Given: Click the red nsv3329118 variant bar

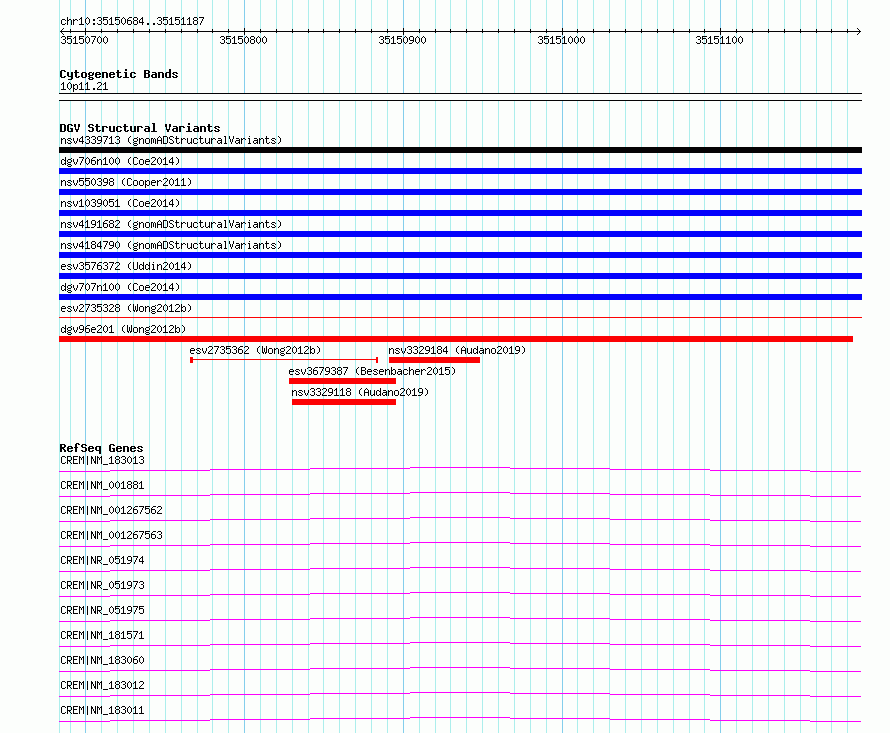Looking at the screenshot, I should [344, 402].
